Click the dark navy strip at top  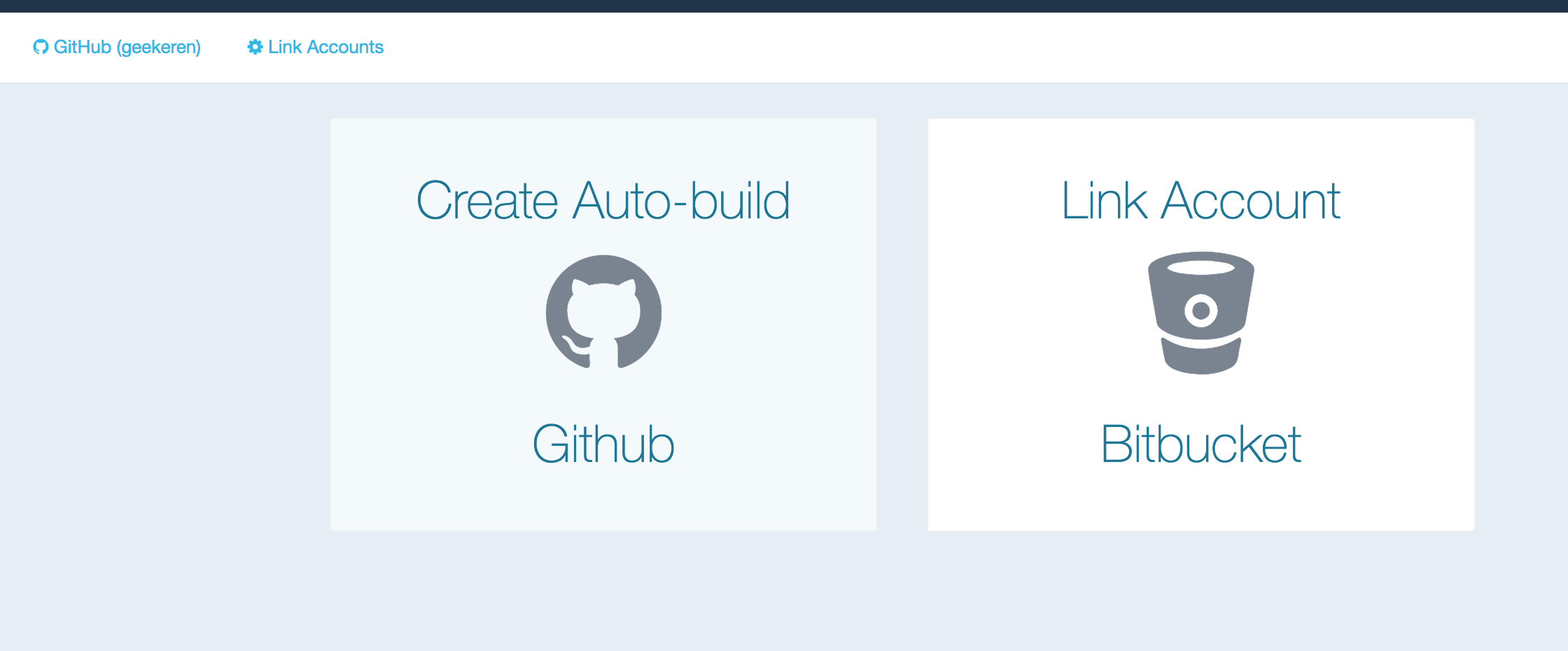pos(784,6)
